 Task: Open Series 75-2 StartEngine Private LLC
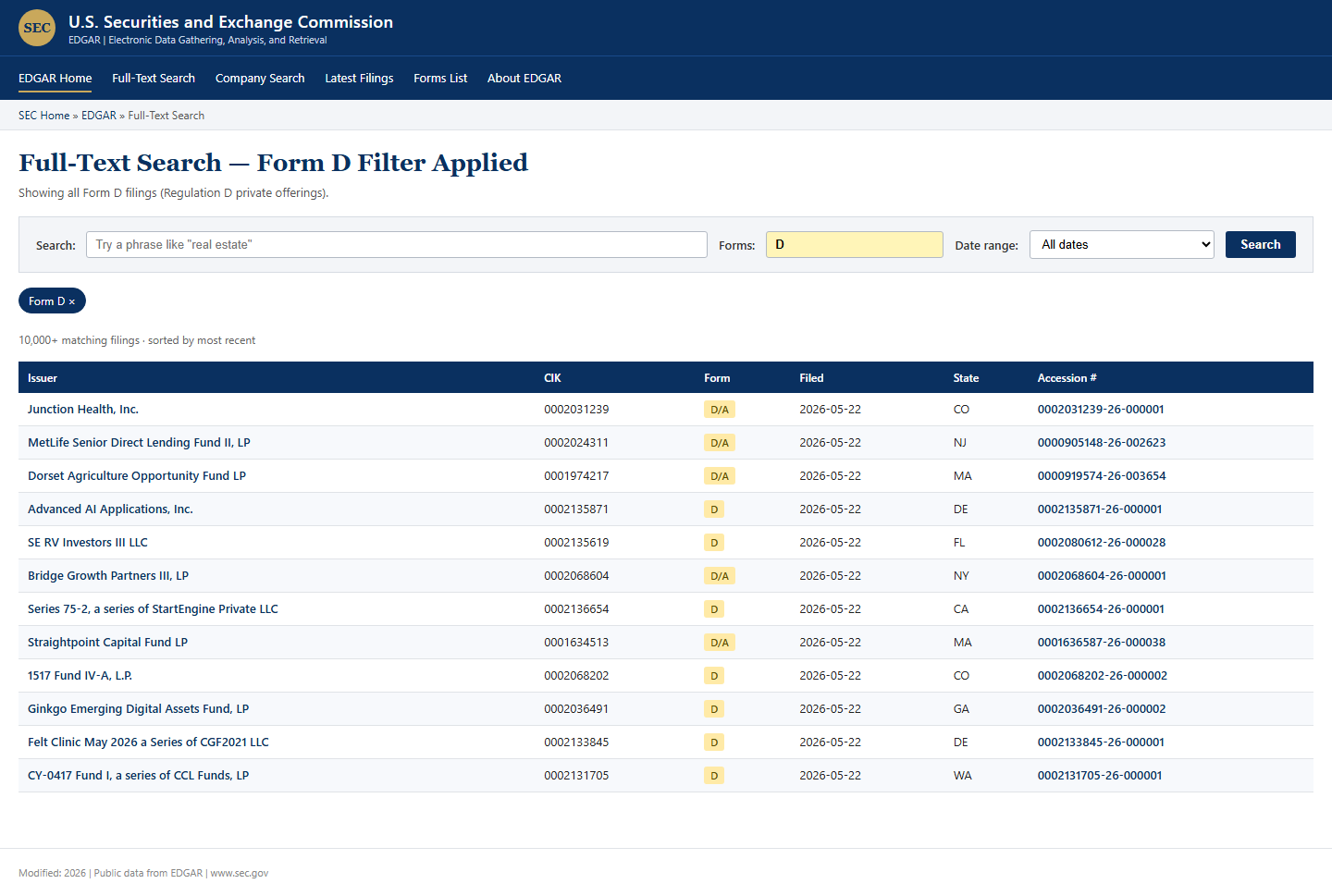(153, 609)
